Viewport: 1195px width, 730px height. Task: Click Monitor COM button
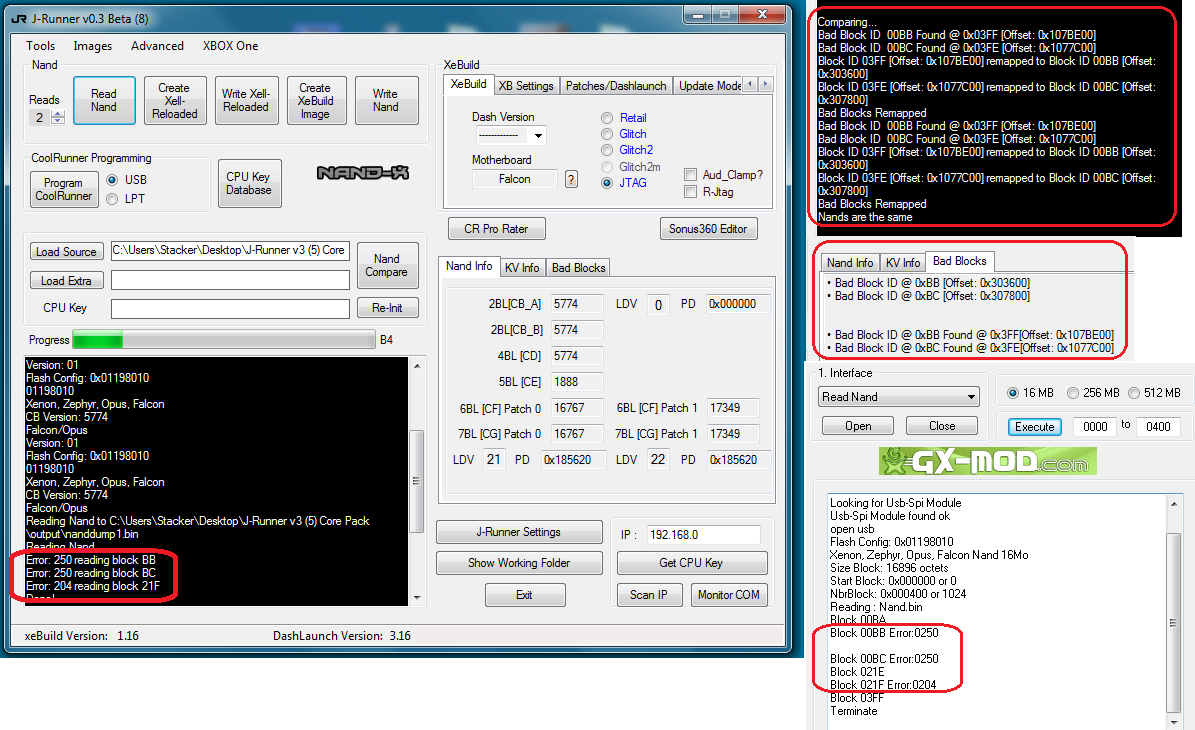click(x=729, y=595)
